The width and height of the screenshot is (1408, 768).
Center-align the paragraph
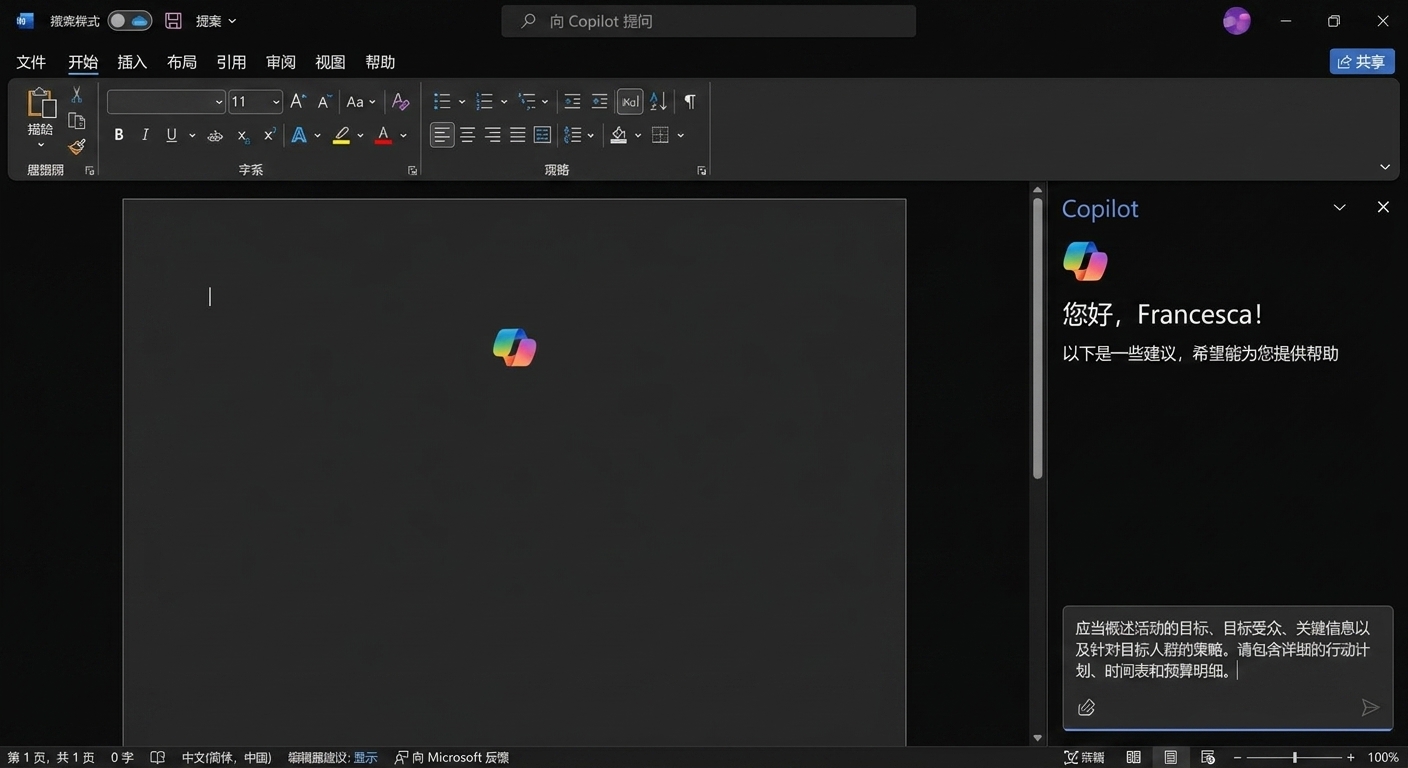click(x=467, y=135)
